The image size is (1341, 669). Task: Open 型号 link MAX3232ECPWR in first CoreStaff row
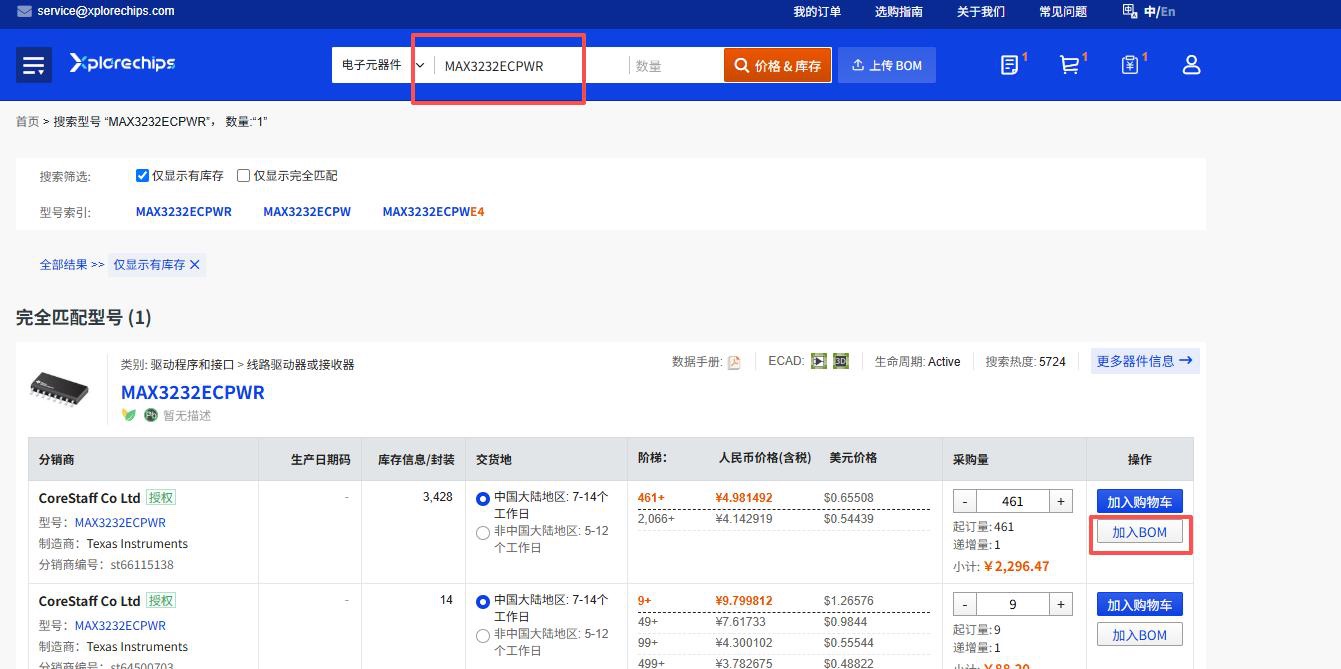tap(120, 523)
